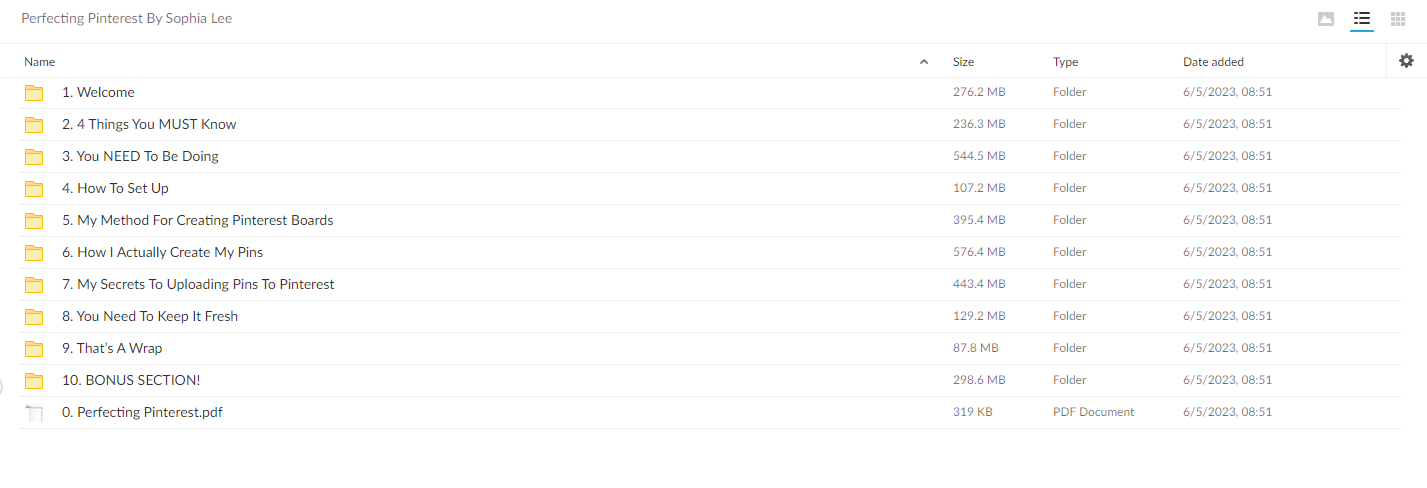1427x488 pixels.
Task: Select the list view icon
Action: click(1361, 19)
